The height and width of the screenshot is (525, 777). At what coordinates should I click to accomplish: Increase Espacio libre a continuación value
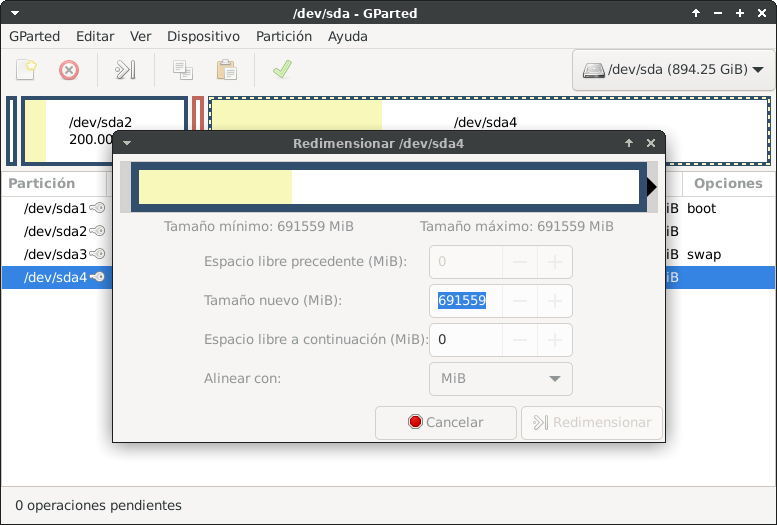[554, 340]
